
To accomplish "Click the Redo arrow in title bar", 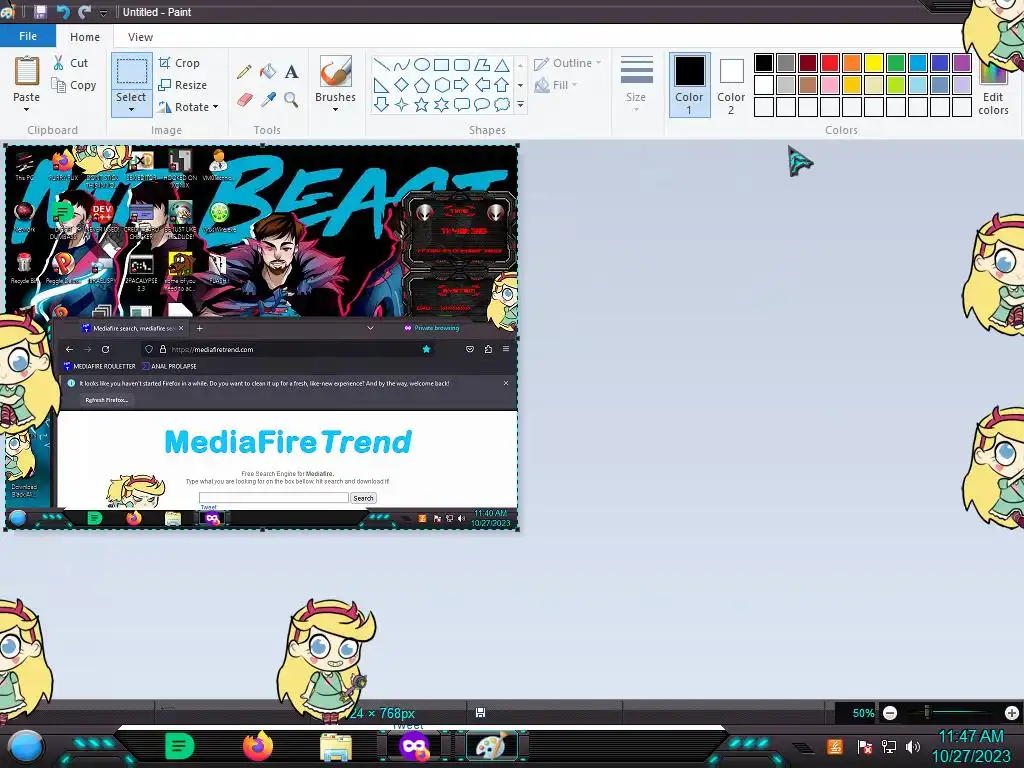I will (84, 12).
